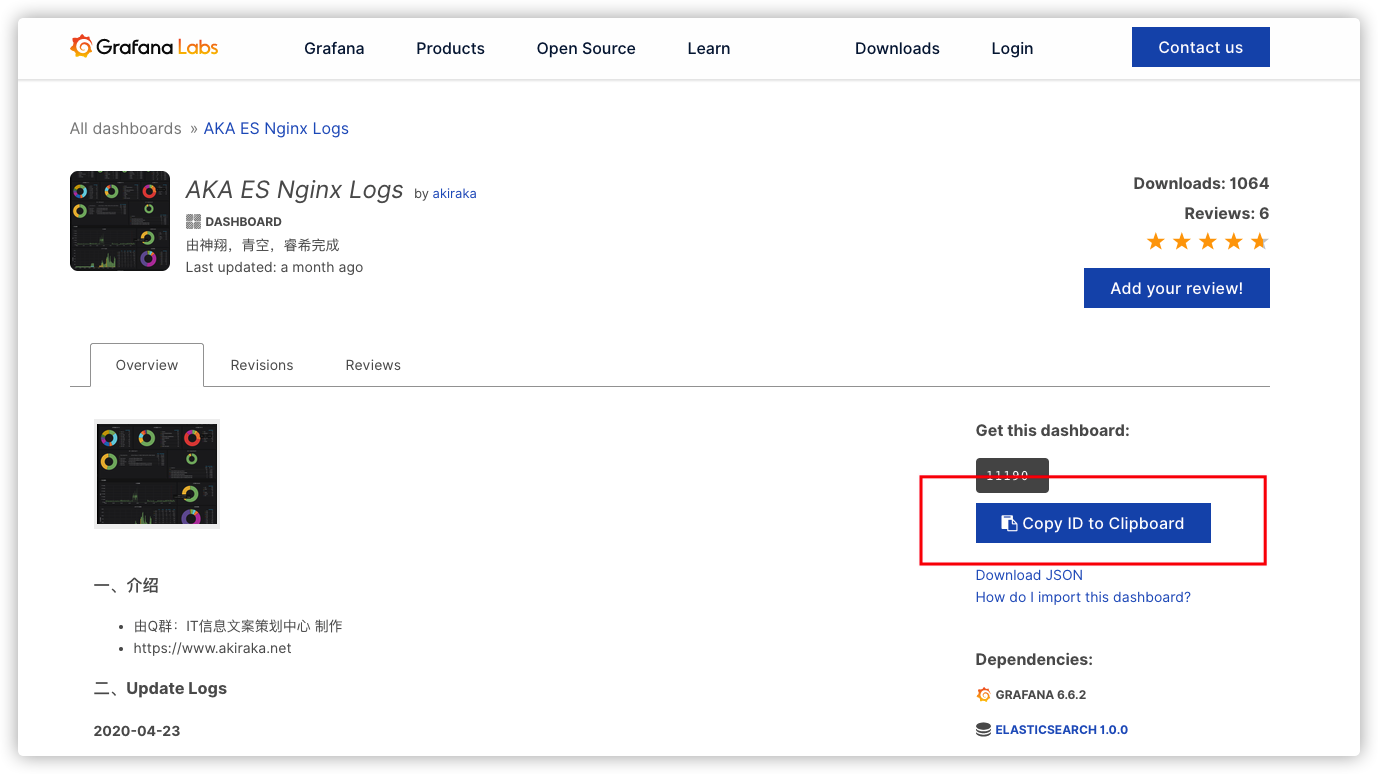
Task: Open the Login page
Action: (1012, 48)
